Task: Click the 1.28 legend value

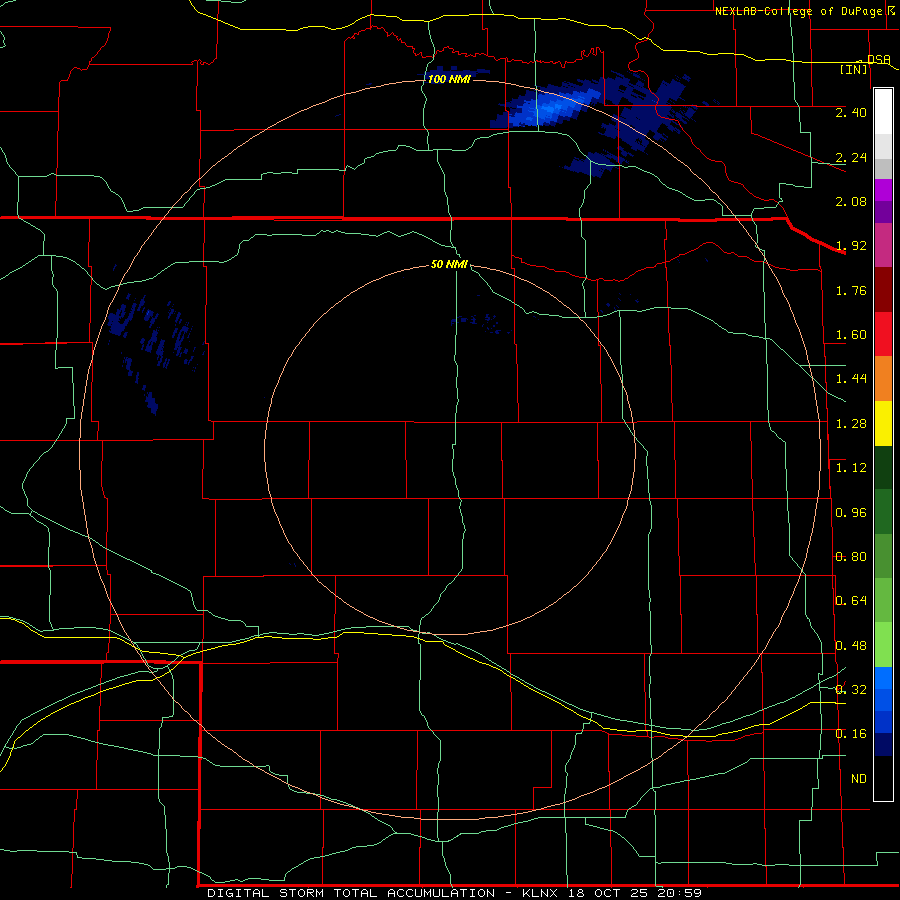Action: pyautogui.click(x=851, y=424)
